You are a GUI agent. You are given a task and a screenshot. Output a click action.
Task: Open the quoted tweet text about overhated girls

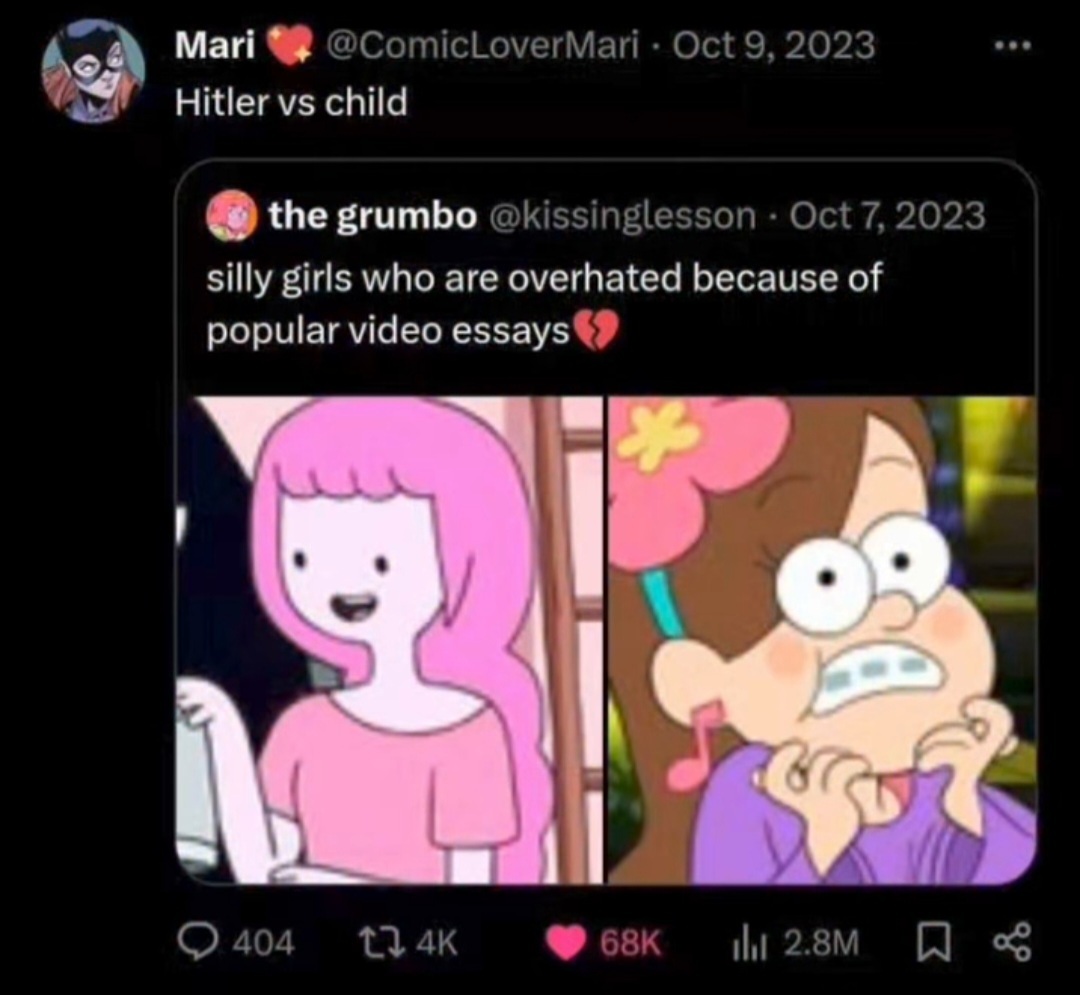(544, 305)
